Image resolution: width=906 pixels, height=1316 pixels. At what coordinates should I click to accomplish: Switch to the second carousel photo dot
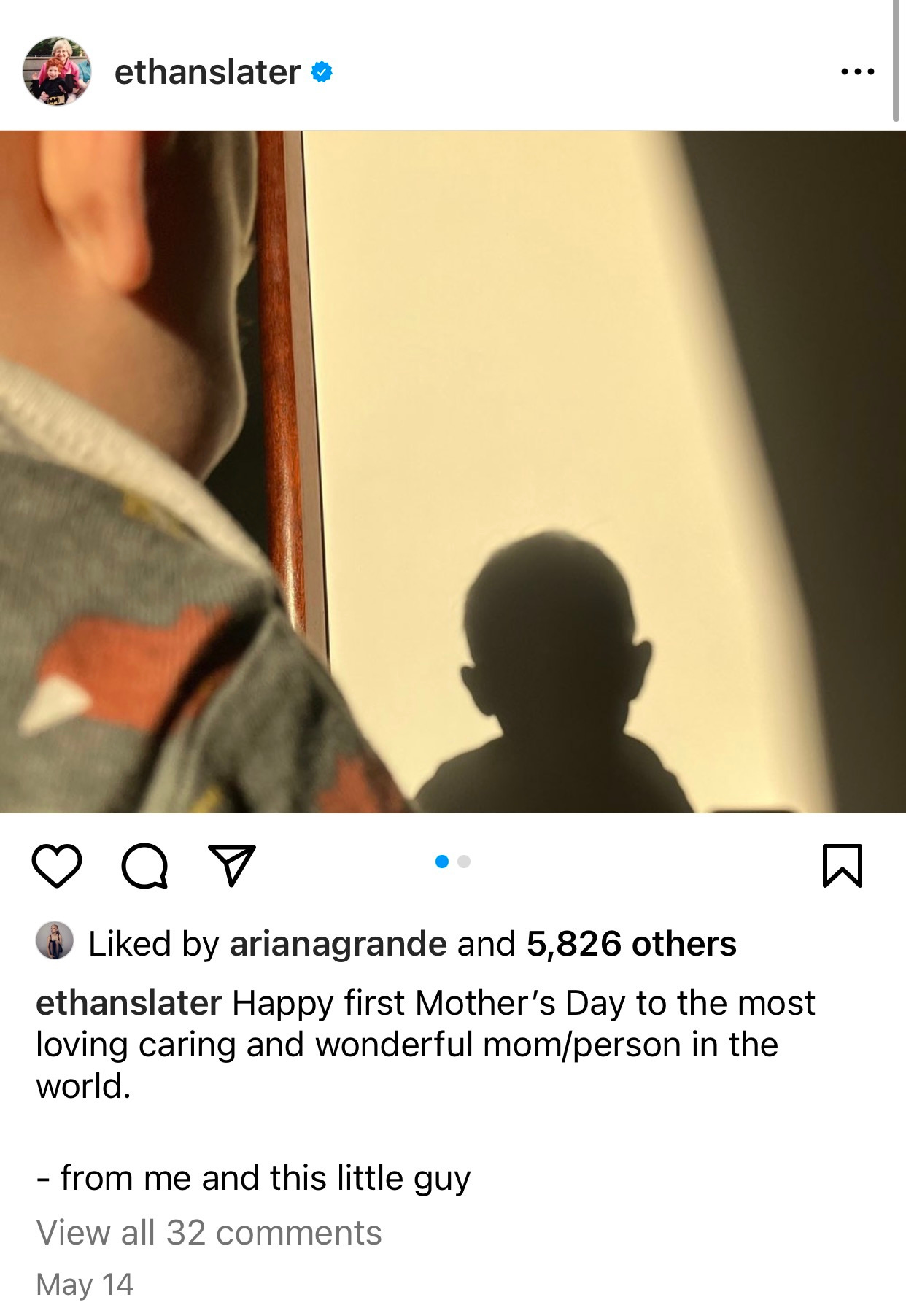tap(464, 862)
